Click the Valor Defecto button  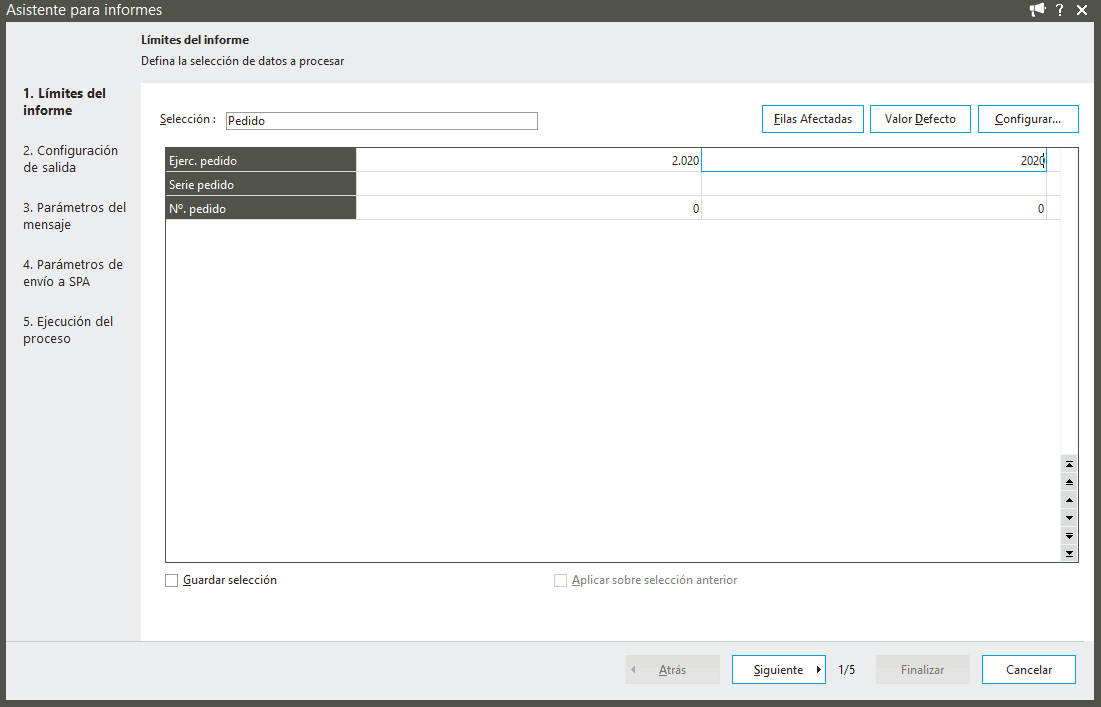pyautogui.click(x=921, y=119)
